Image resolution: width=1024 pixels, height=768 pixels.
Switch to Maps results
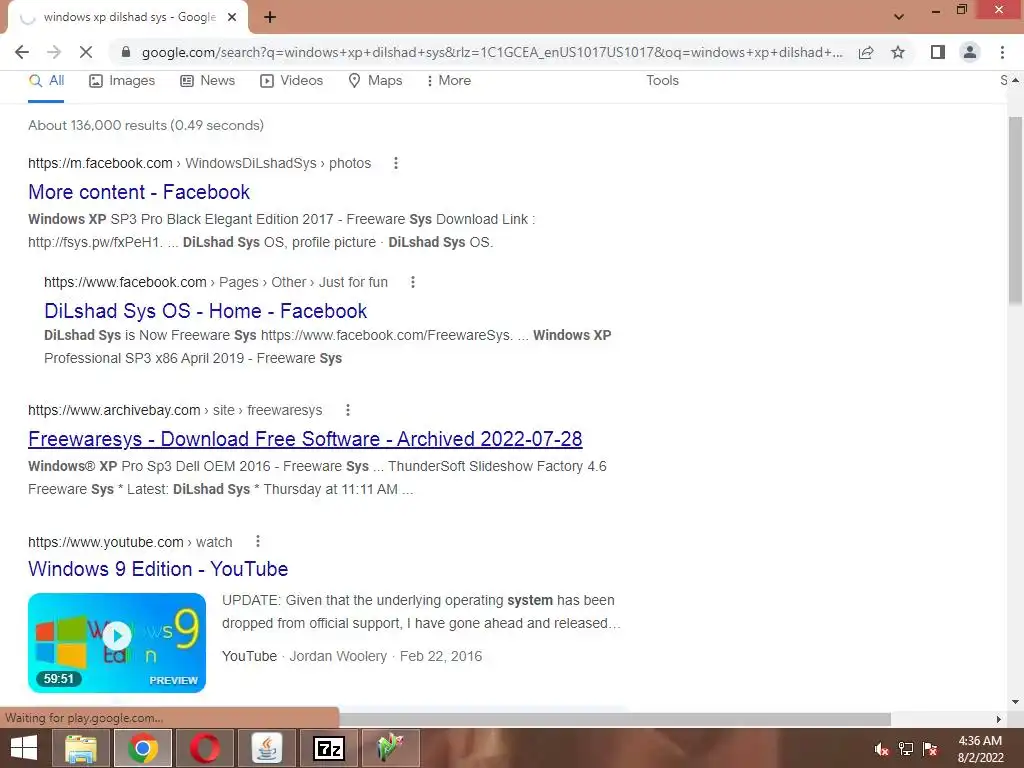tap(376, 80)
